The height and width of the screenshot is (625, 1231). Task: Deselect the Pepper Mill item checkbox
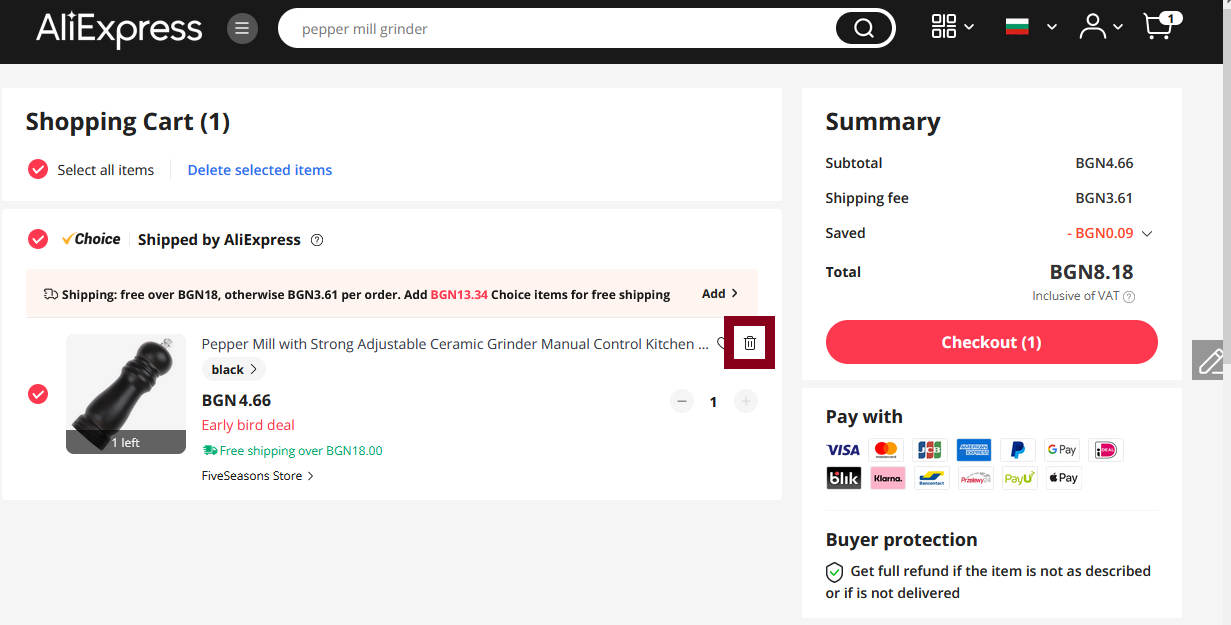point(38,394)
